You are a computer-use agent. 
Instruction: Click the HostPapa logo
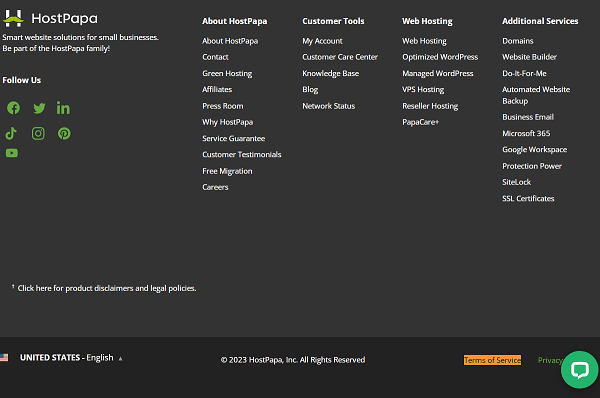click(50, 18)
